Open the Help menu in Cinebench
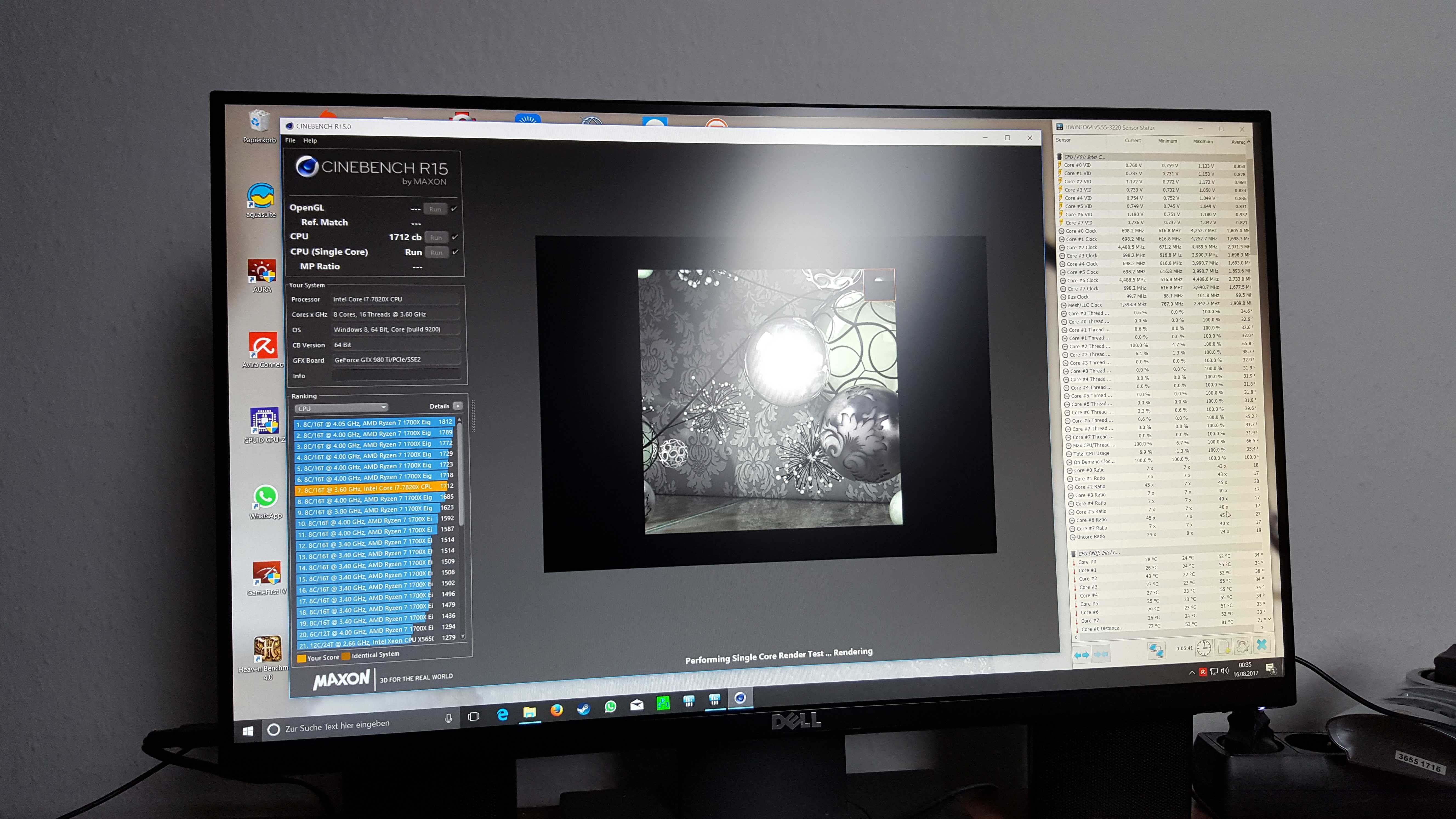 pyautogui.click(x=310, y=141)
